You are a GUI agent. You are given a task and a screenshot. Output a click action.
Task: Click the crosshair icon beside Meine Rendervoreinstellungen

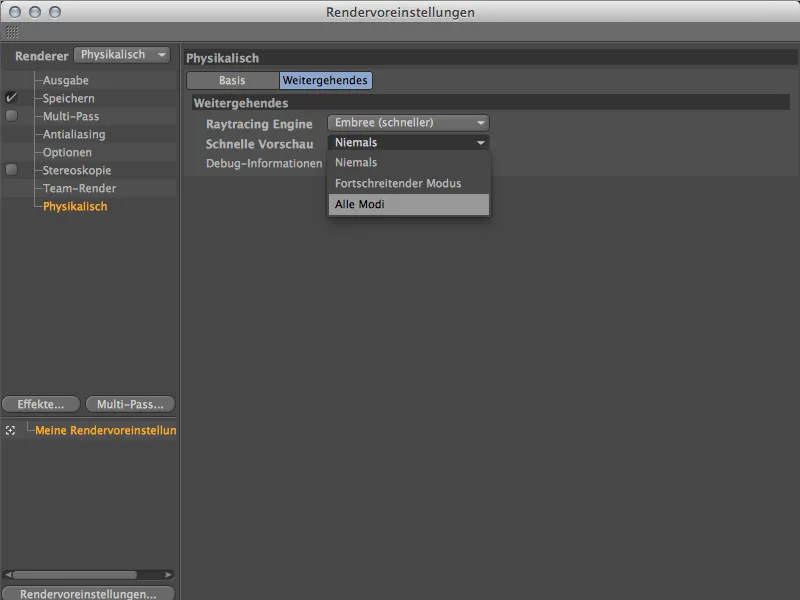click(10, 429)
